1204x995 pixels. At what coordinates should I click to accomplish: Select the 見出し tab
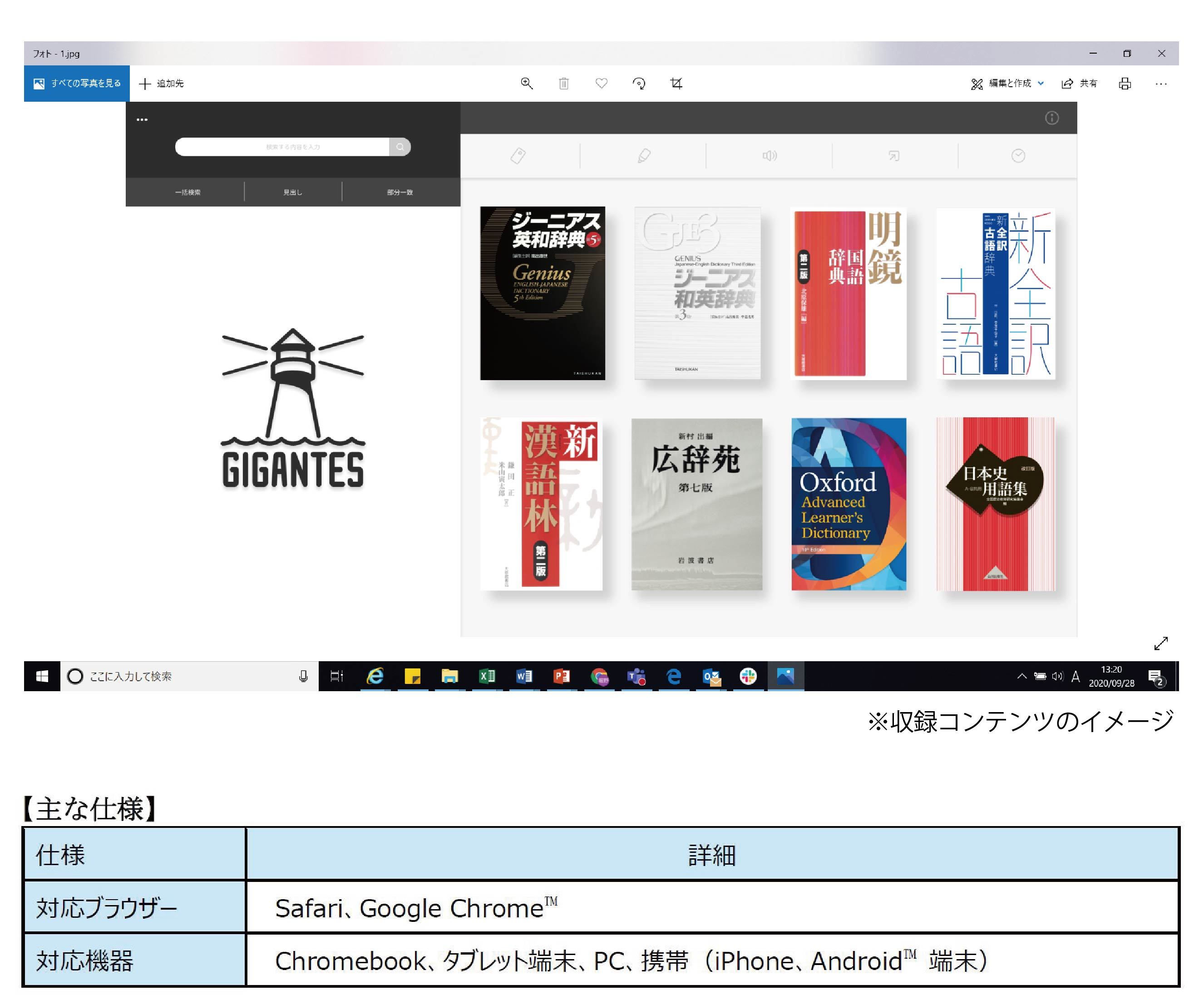(x=293, y=192)
